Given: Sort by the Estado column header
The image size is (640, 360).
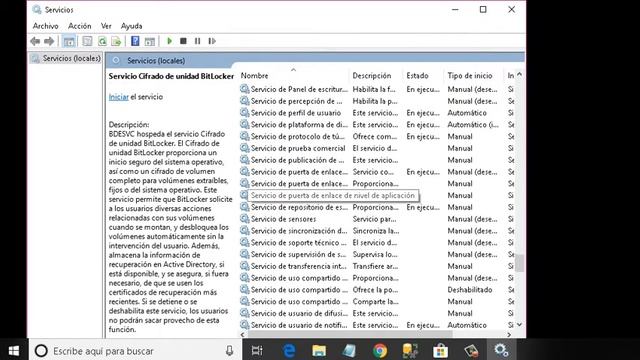Looking at the screenshot, I should tap(423, 76).
